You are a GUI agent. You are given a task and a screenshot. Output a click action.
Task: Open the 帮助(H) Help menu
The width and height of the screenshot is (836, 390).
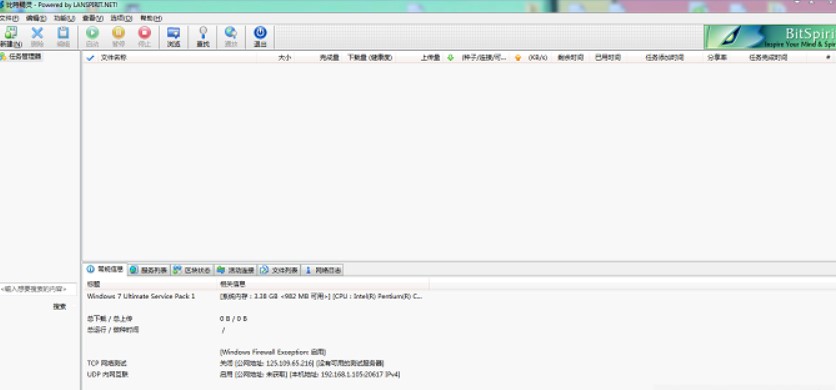[x=151, y=18]
